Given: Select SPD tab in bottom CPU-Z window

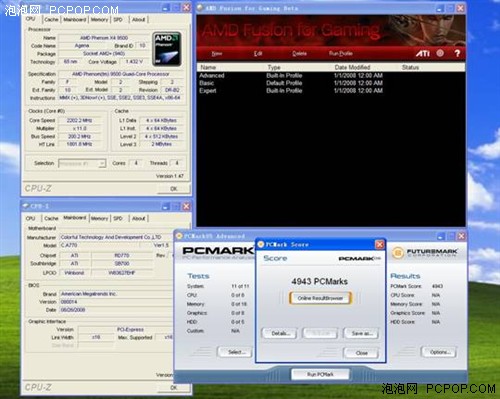Looking at the screenshot, I should pos(118,218).
